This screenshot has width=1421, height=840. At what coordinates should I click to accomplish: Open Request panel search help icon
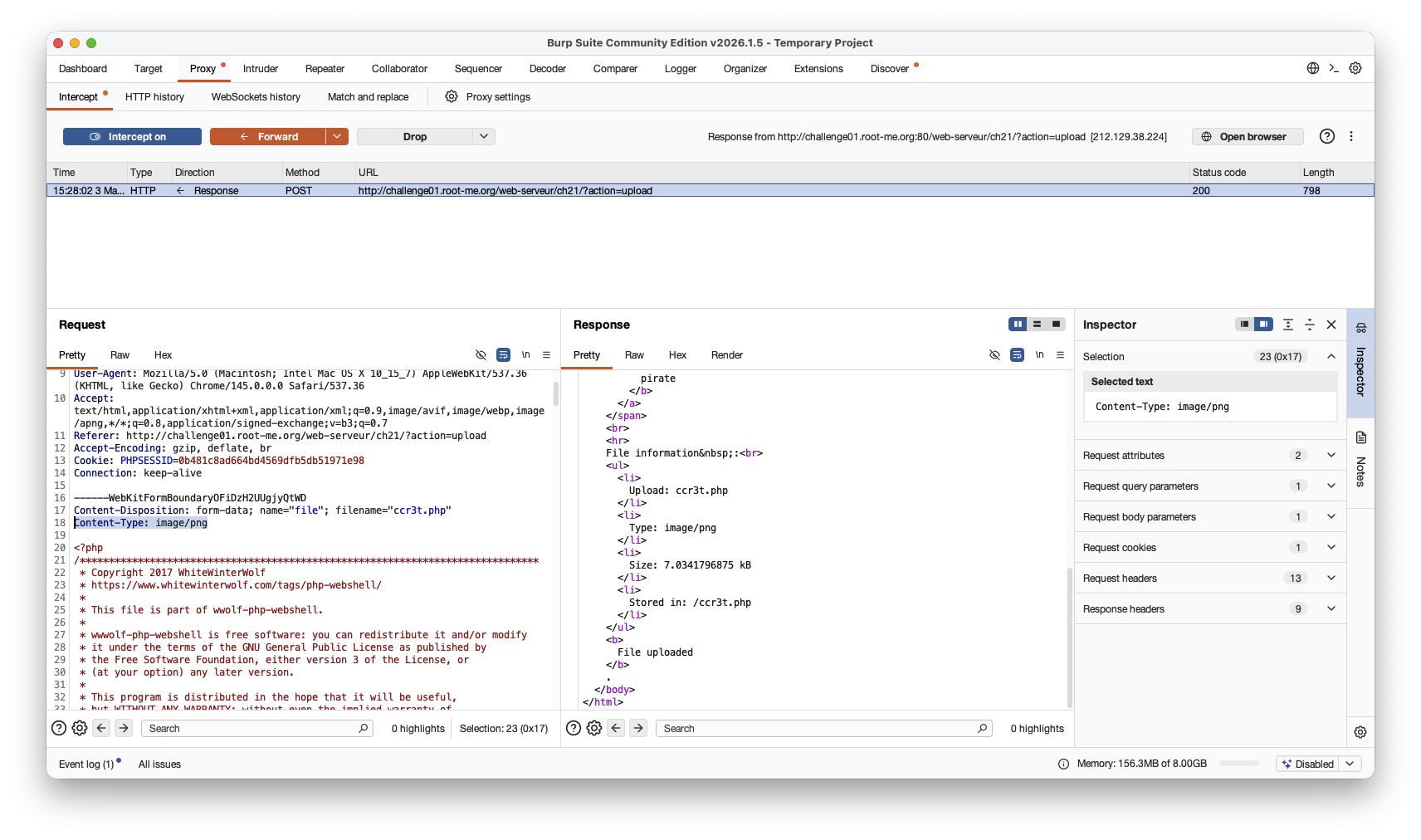[x=59, y=728]
